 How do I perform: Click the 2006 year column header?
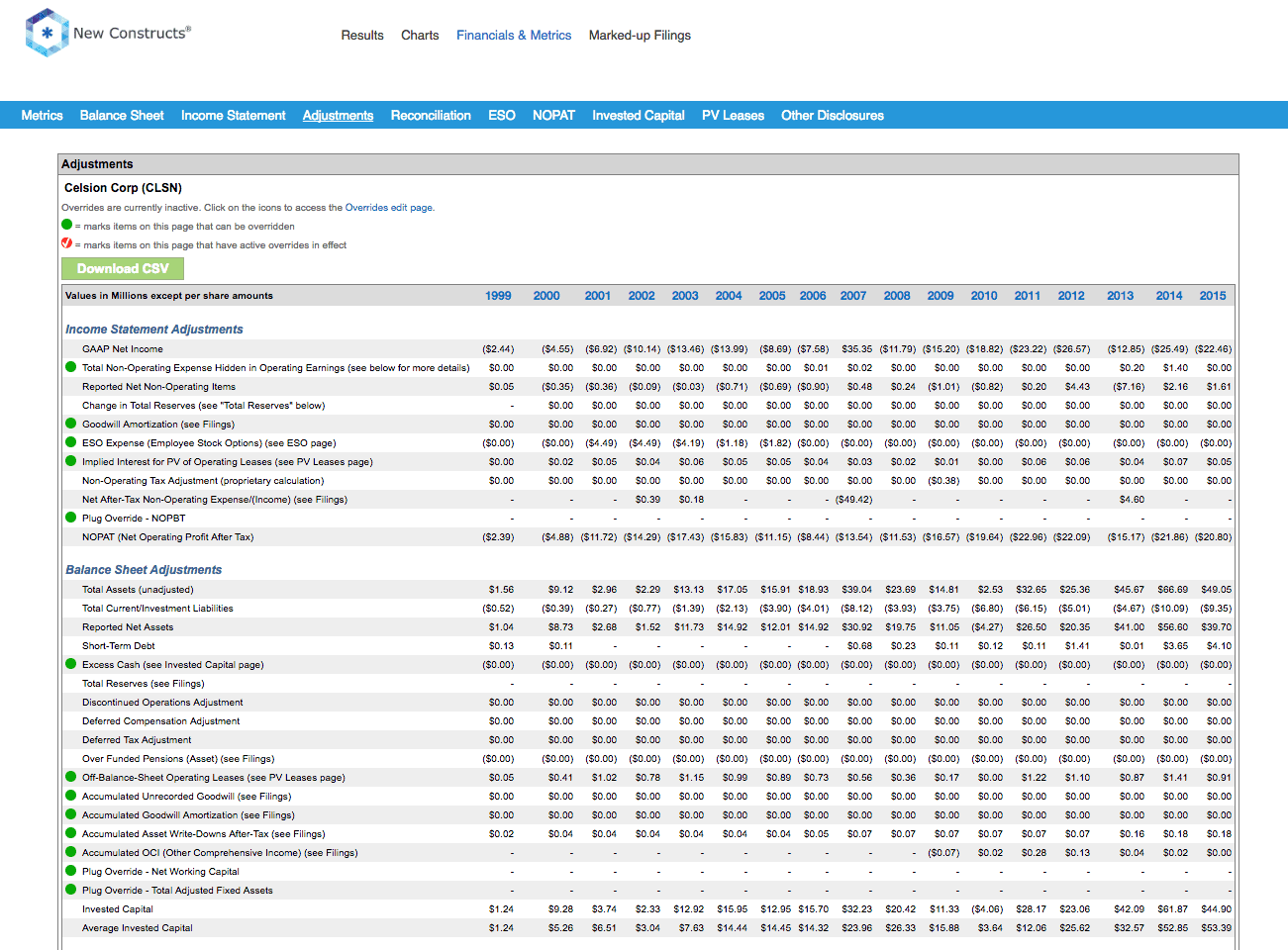813,296
